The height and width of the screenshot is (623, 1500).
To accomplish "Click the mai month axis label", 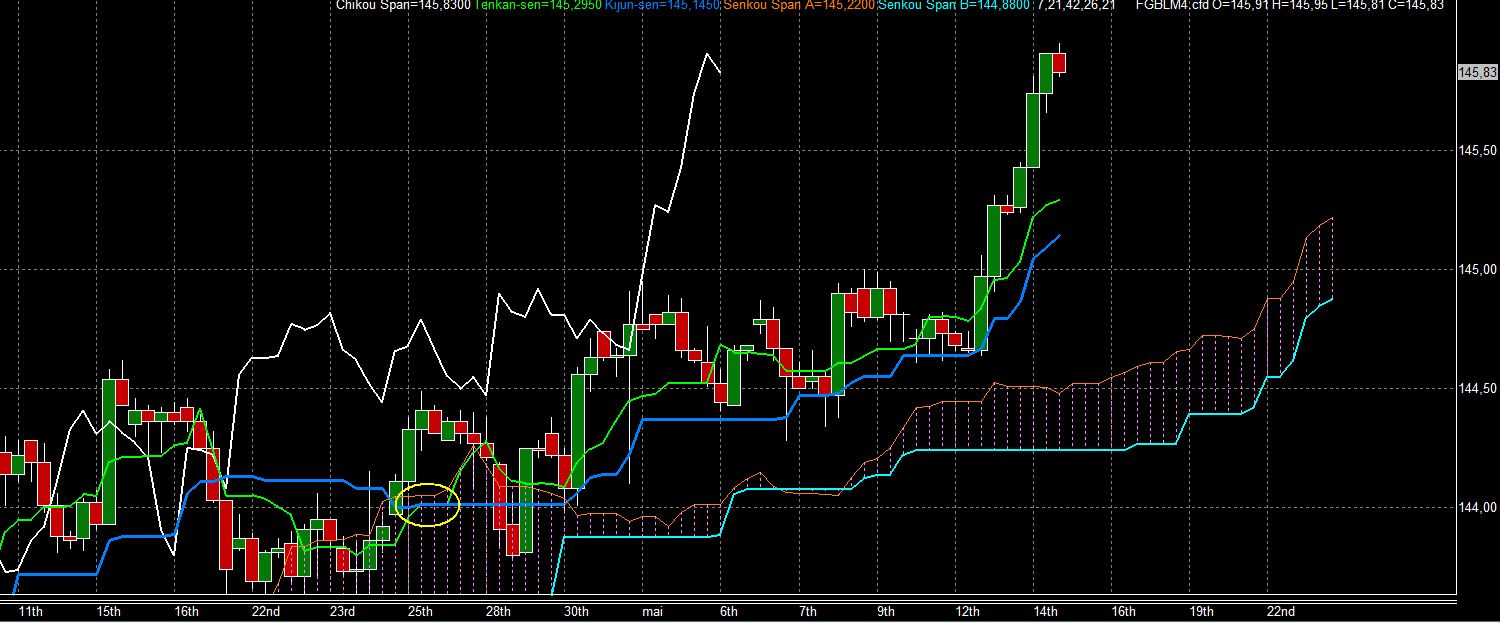I will pos(652,611).
